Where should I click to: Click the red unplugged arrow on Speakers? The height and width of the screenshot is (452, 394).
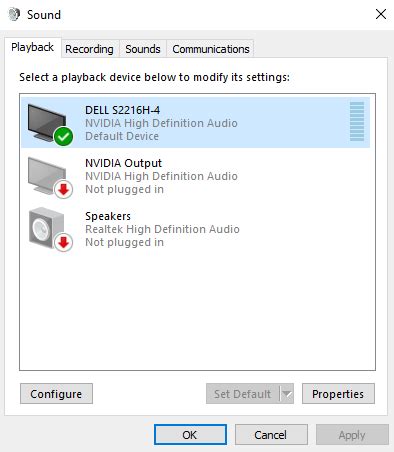[x=63, y=242]
